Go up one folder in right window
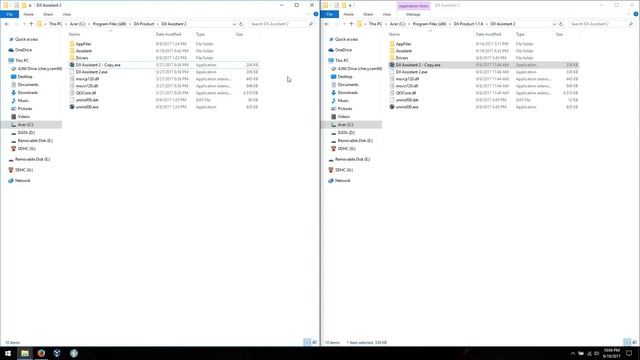The height and width of the screenshot is (360, 640). 351,24
